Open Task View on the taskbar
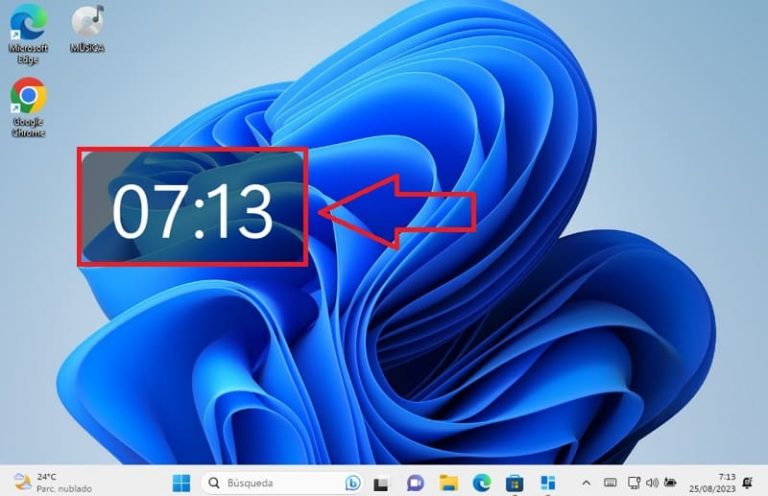The width and height of the screenshot is (768, 496). (x=381, y=484)
